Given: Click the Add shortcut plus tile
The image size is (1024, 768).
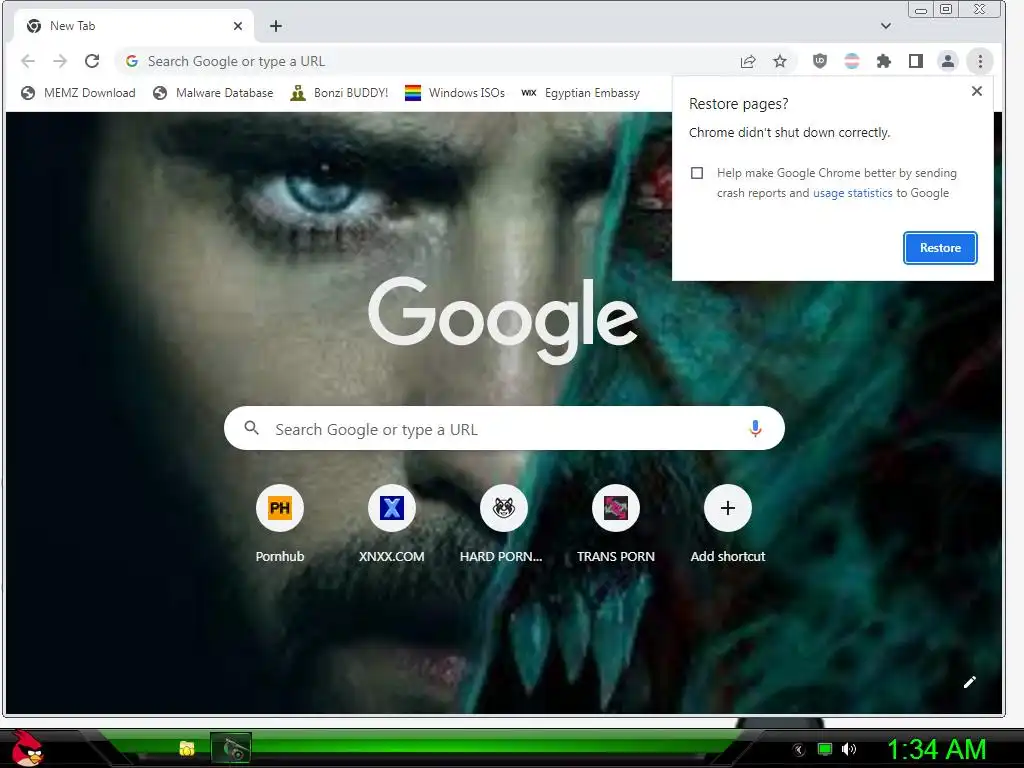Looking at the screenshot, I should (x=728, y=508).
